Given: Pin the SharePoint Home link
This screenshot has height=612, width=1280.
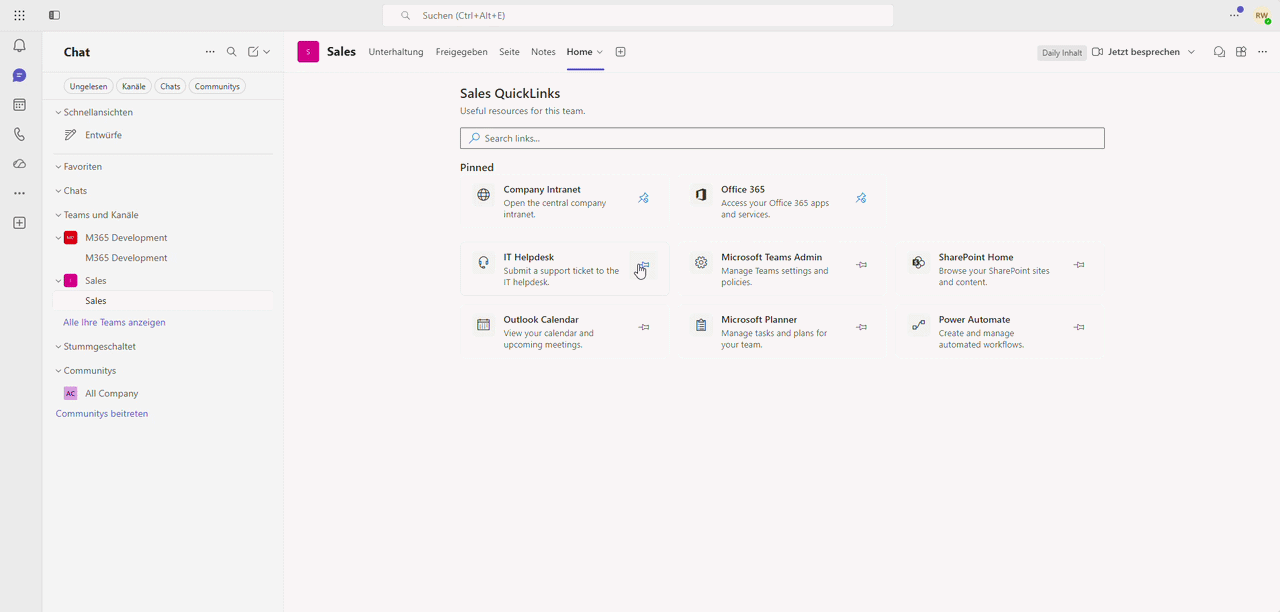Looking at the screenshot, I should 1079,265.
